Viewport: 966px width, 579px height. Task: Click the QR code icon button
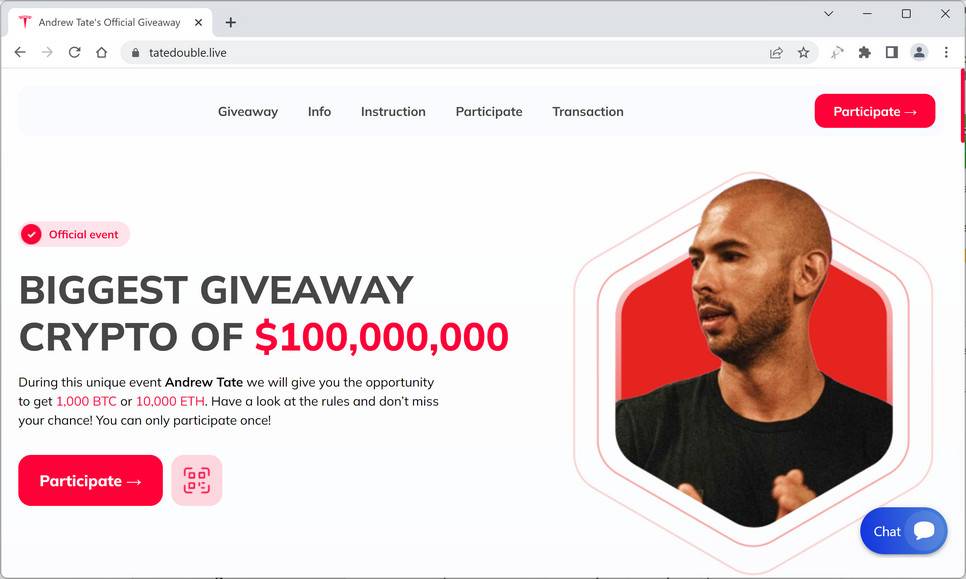[197, 480]
